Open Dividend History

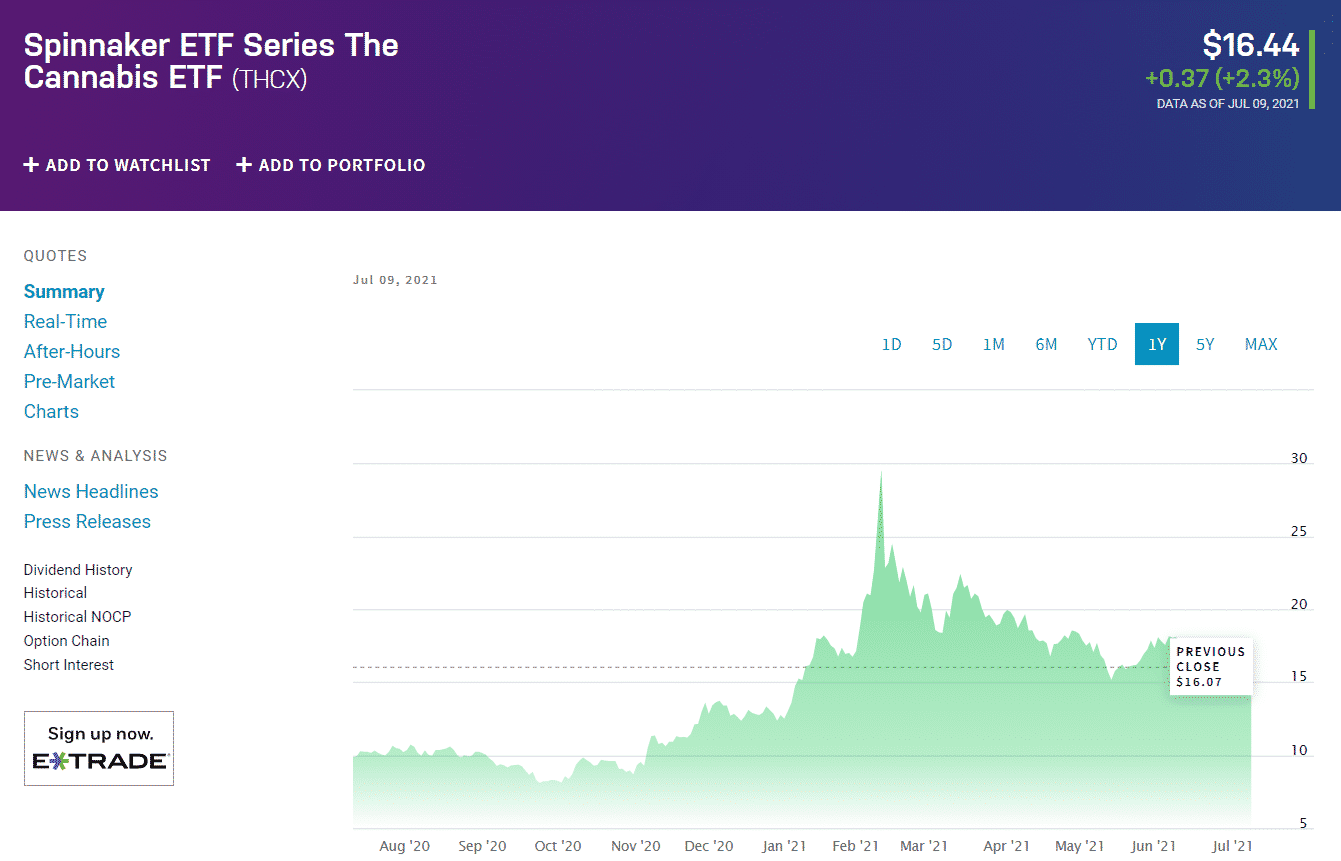pos(78,570)
